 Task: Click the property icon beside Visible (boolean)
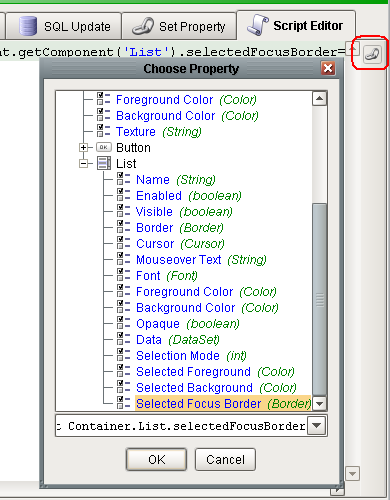point(123,211)
